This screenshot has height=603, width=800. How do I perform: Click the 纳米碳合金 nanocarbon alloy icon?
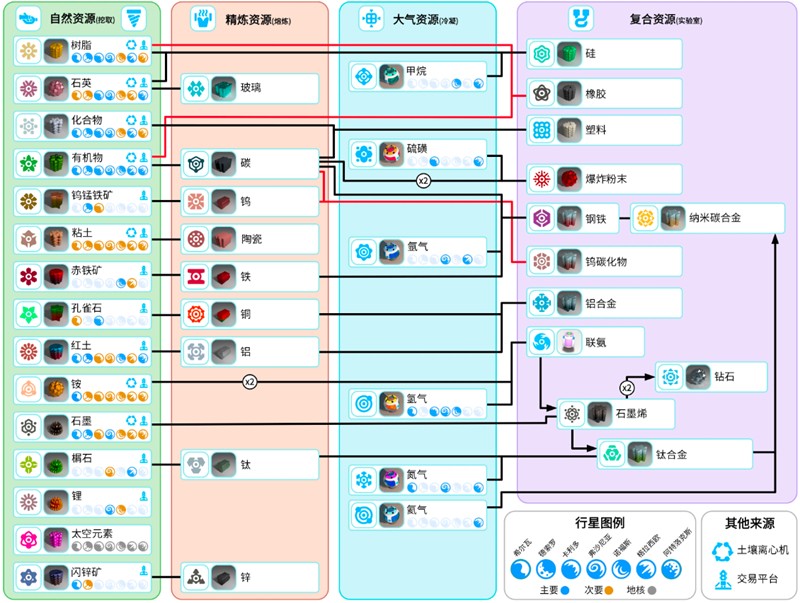673,218
